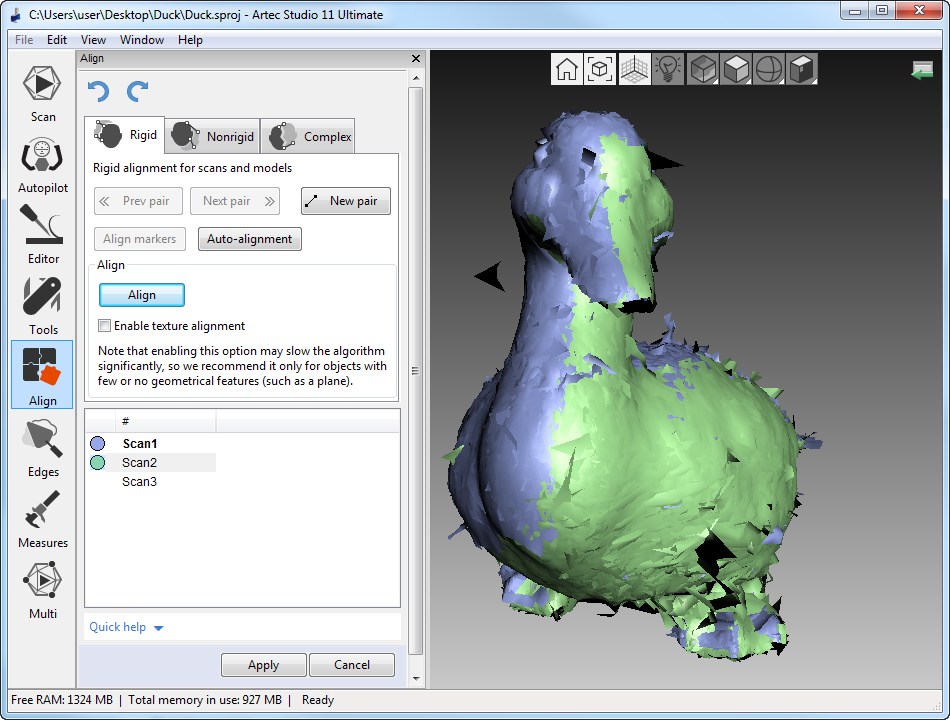Image resolution: width=950 pixels, height=720 pixels.
Task: Open the Window menu
Action: [x=142, y=40]
